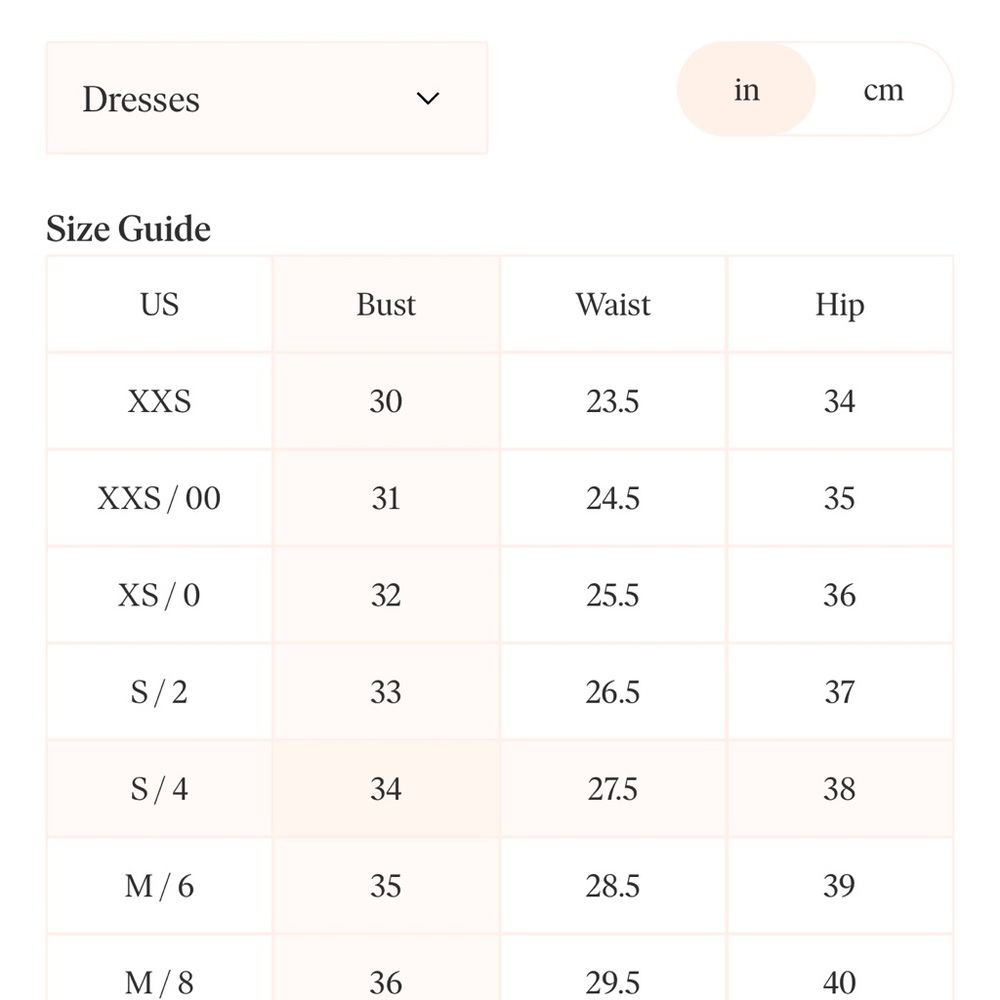Select the XXS size row
1000x1000 pixels.
500,401
